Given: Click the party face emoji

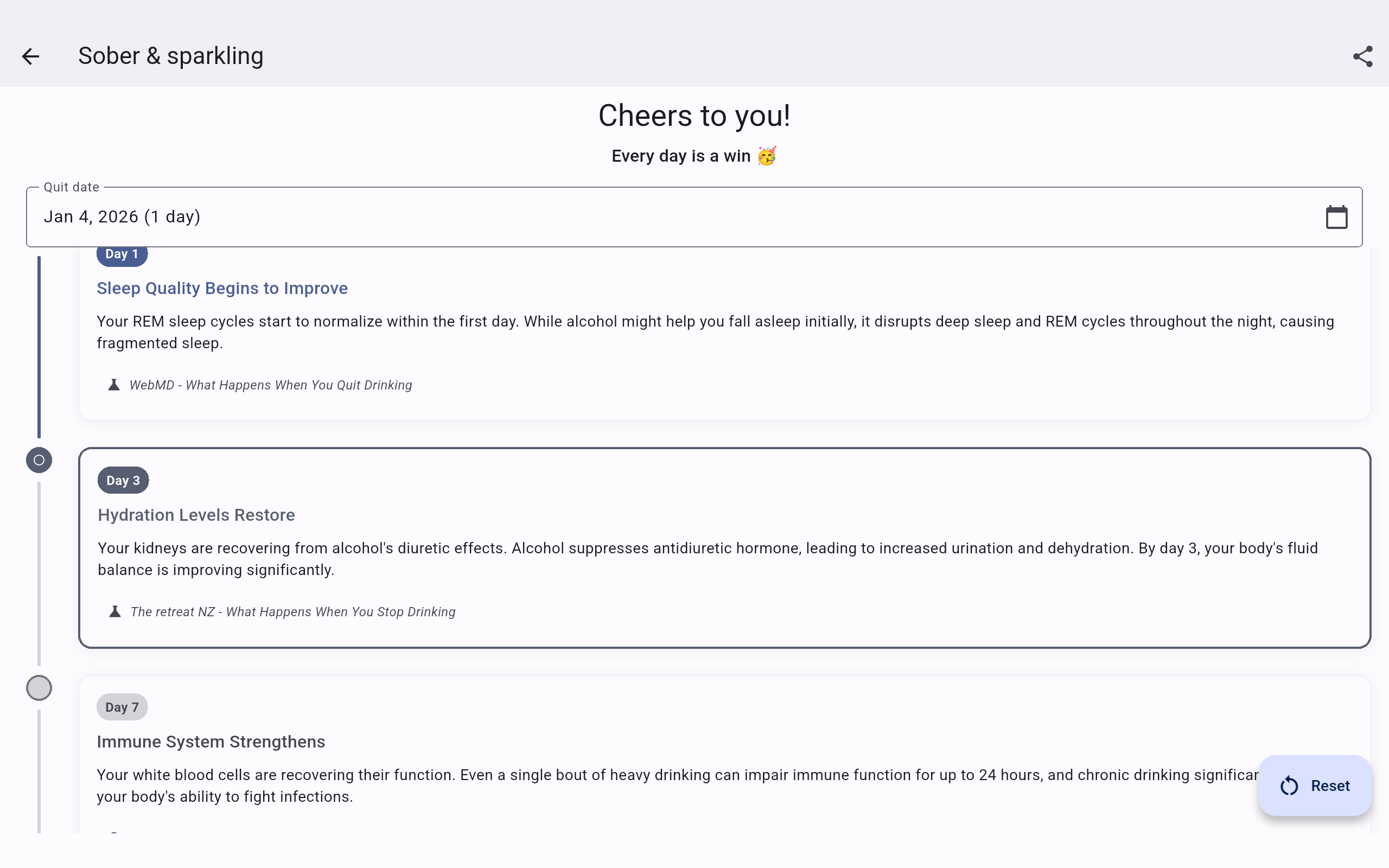Looking at the screenshot, I should pos(767,156).
